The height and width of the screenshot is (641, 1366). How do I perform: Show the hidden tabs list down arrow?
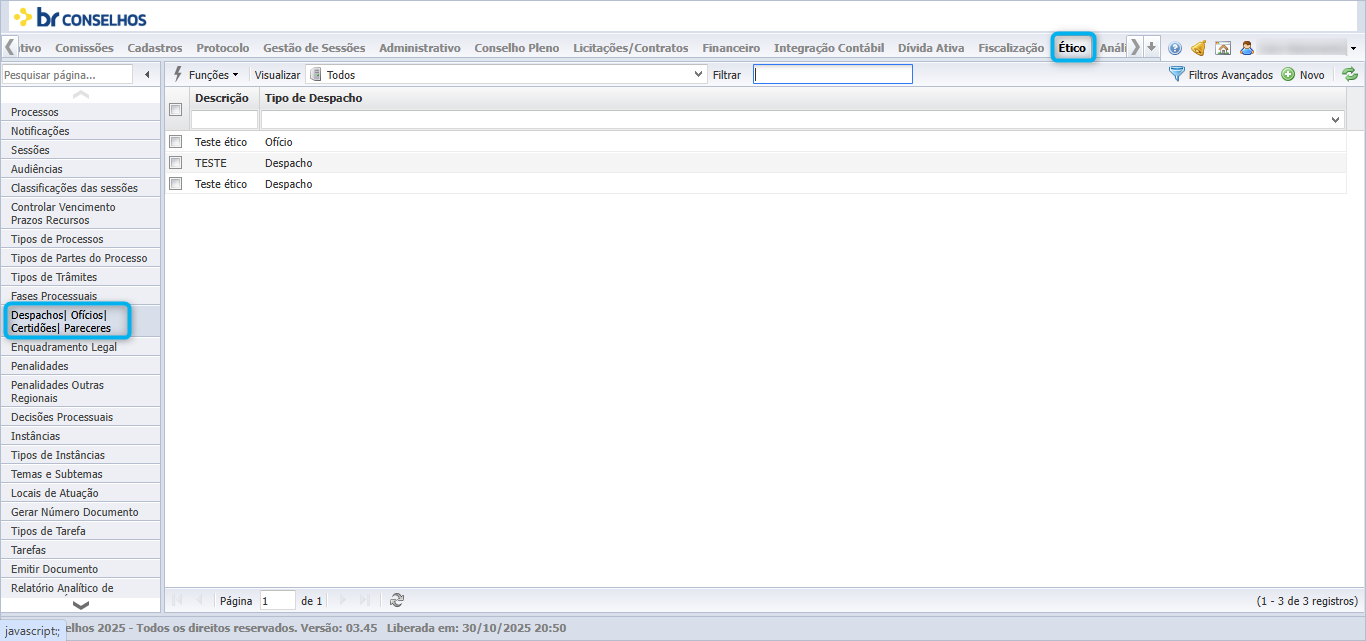coord(1152,47)
